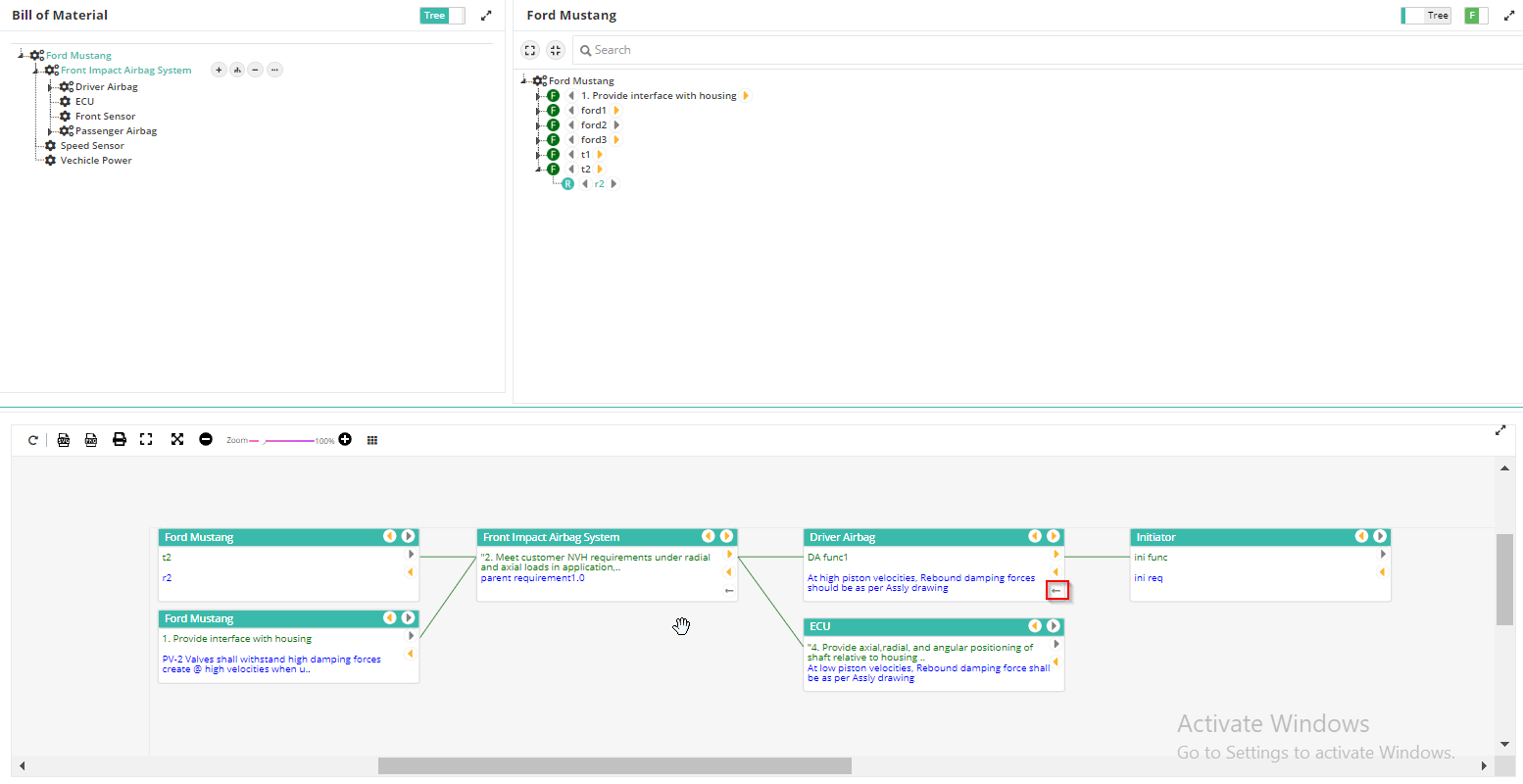Open more options beside Front Impact Airbag System
1523x784 pixels.
click(274, 70)
